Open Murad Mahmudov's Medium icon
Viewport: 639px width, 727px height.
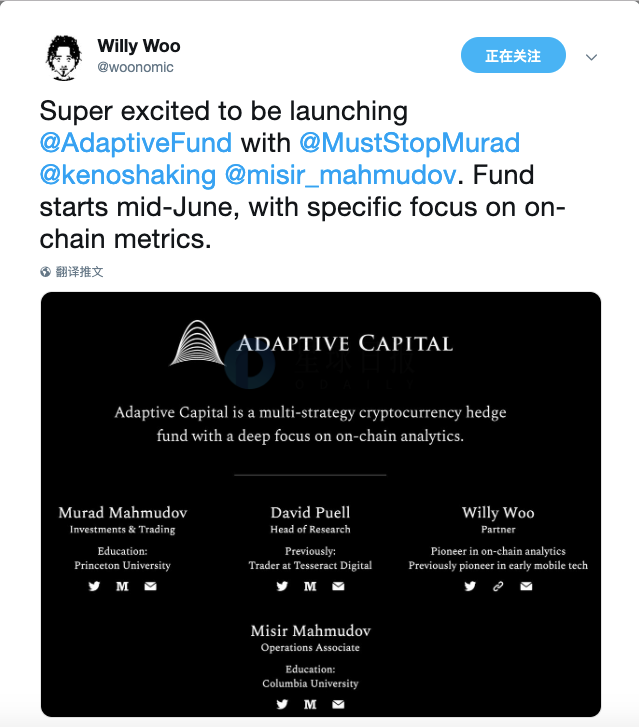pyautogui.click(x=122, y=586)
